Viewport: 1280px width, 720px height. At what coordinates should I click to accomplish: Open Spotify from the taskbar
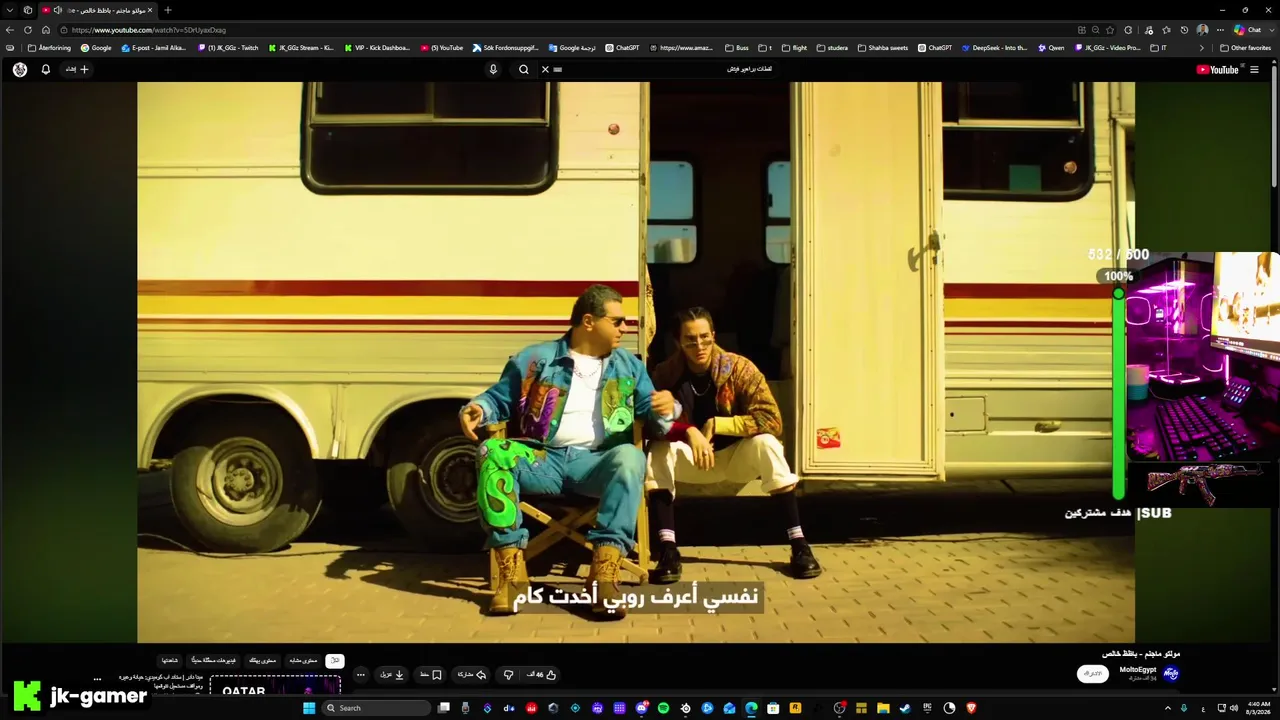pyautogui.click(x=663, y=708)
